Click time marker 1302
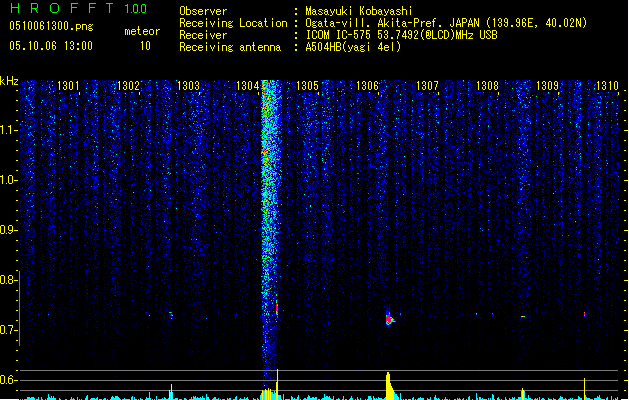Viewport: 629px width, 400px height. [x=128, y=86]
